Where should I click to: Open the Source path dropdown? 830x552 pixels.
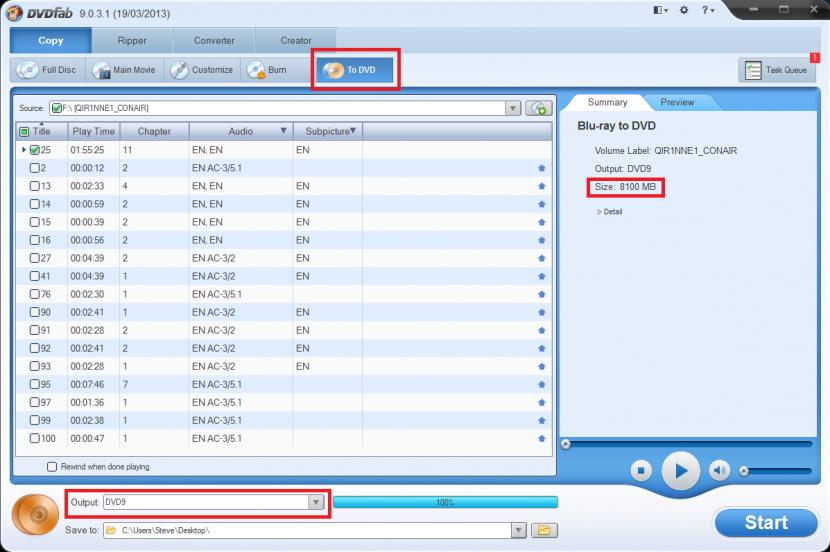[512, 108]
